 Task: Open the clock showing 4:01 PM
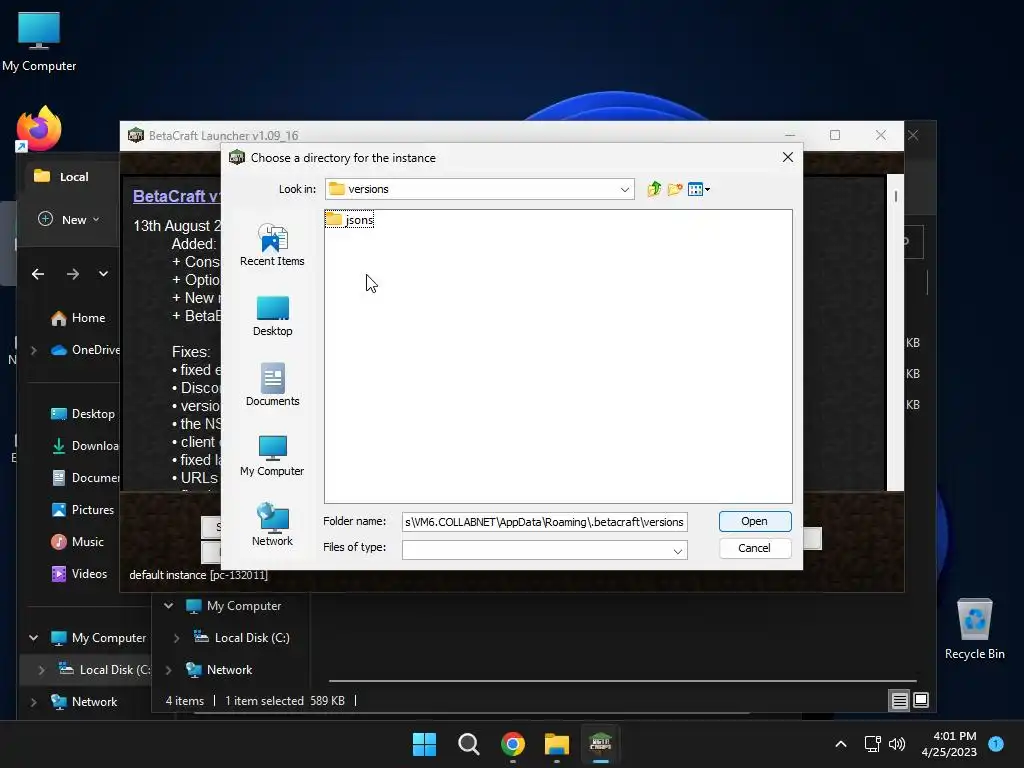[949, 744]
